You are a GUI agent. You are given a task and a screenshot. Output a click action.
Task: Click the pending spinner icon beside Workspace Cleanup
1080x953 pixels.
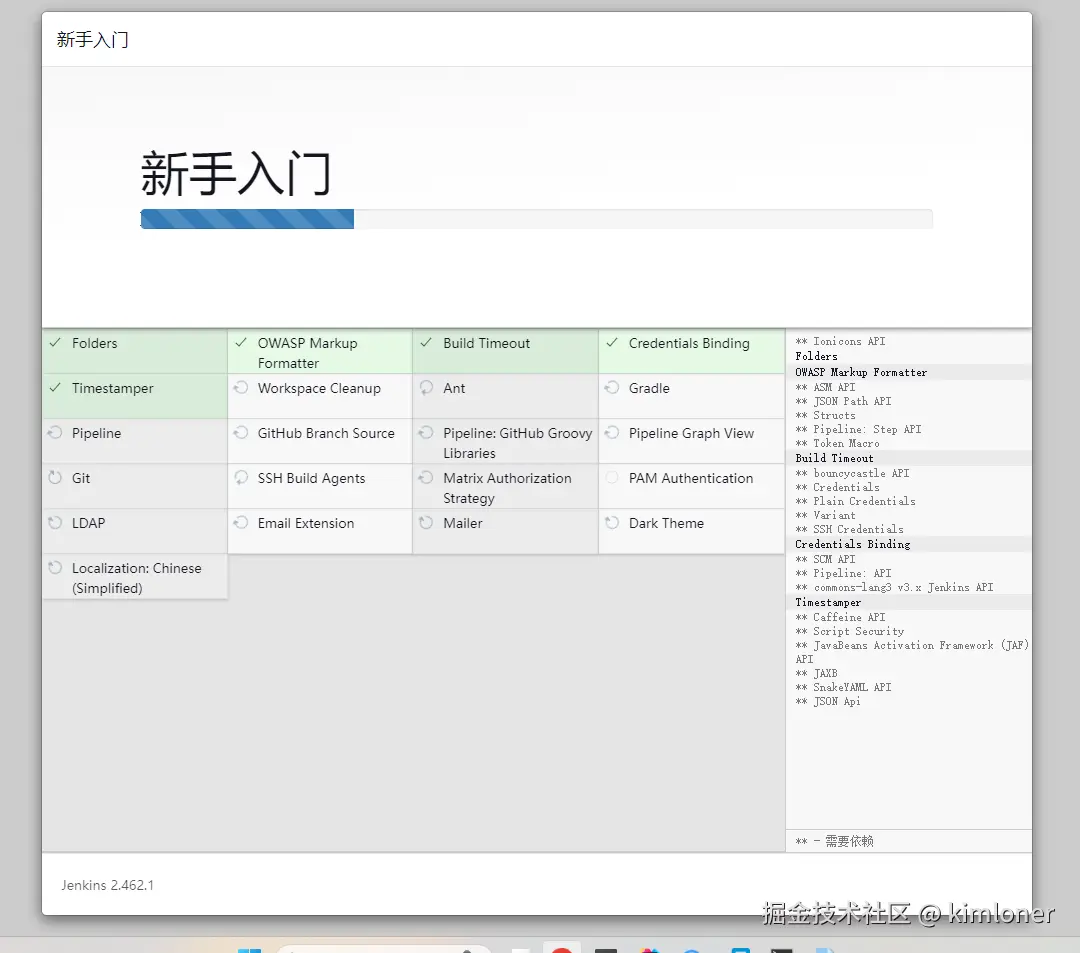[241, 388]
